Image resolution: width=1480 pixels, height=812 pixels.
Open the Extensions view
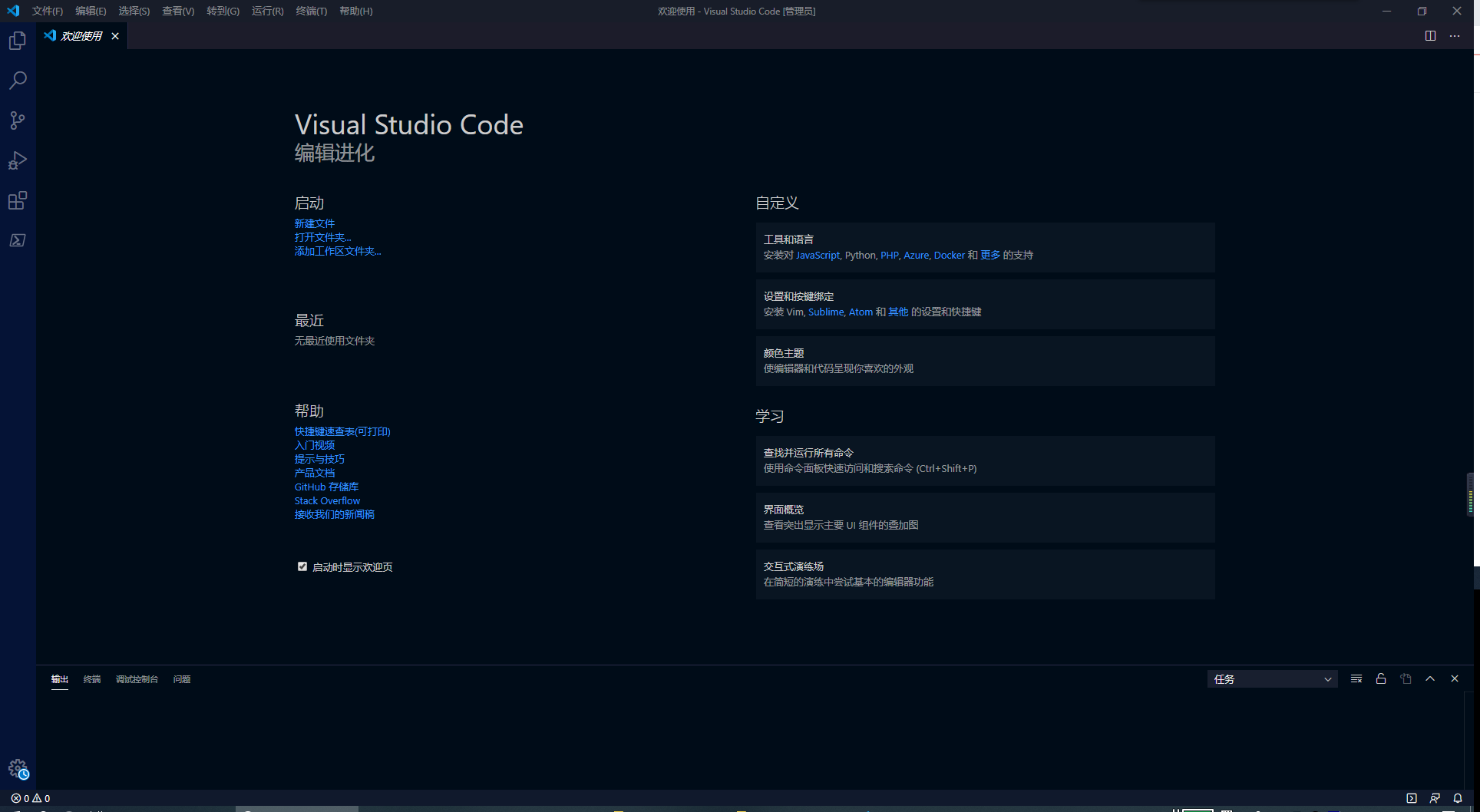[x=18, y=200]
